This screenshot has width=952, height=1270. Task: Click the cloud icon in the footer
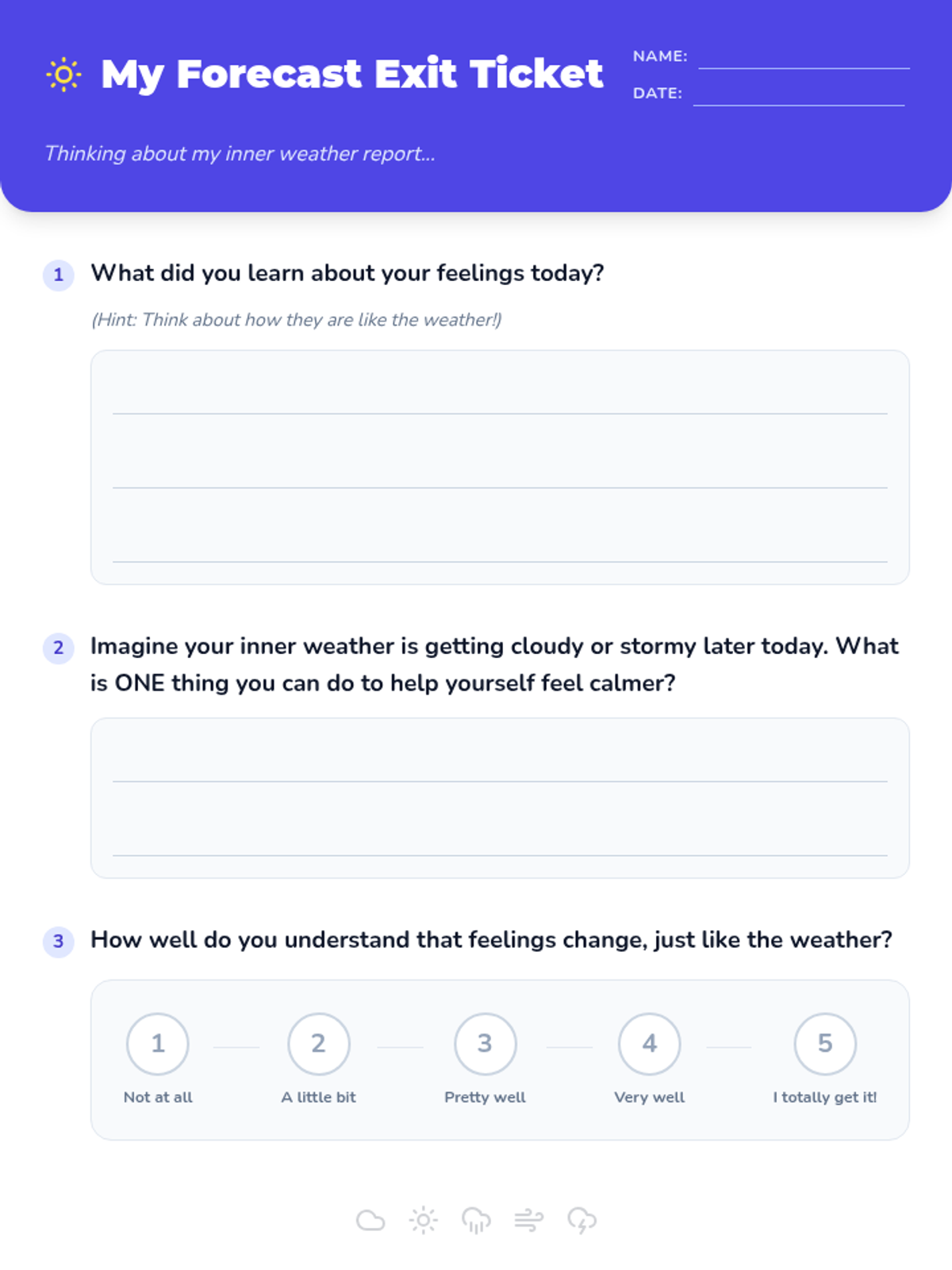[370, 1220]
